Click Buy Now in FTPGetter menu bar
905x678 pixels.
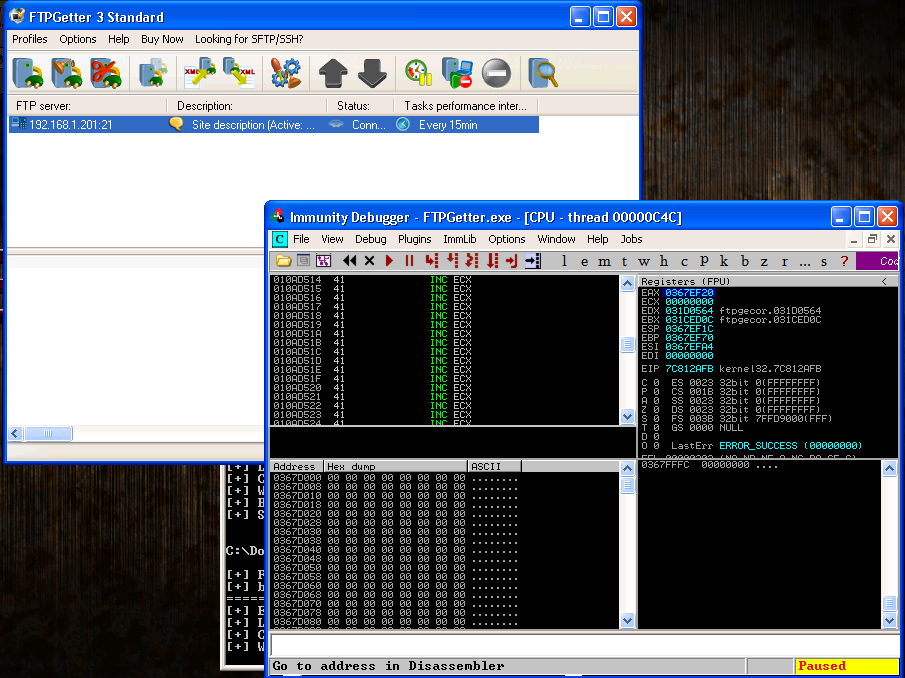tap(162, 39)
